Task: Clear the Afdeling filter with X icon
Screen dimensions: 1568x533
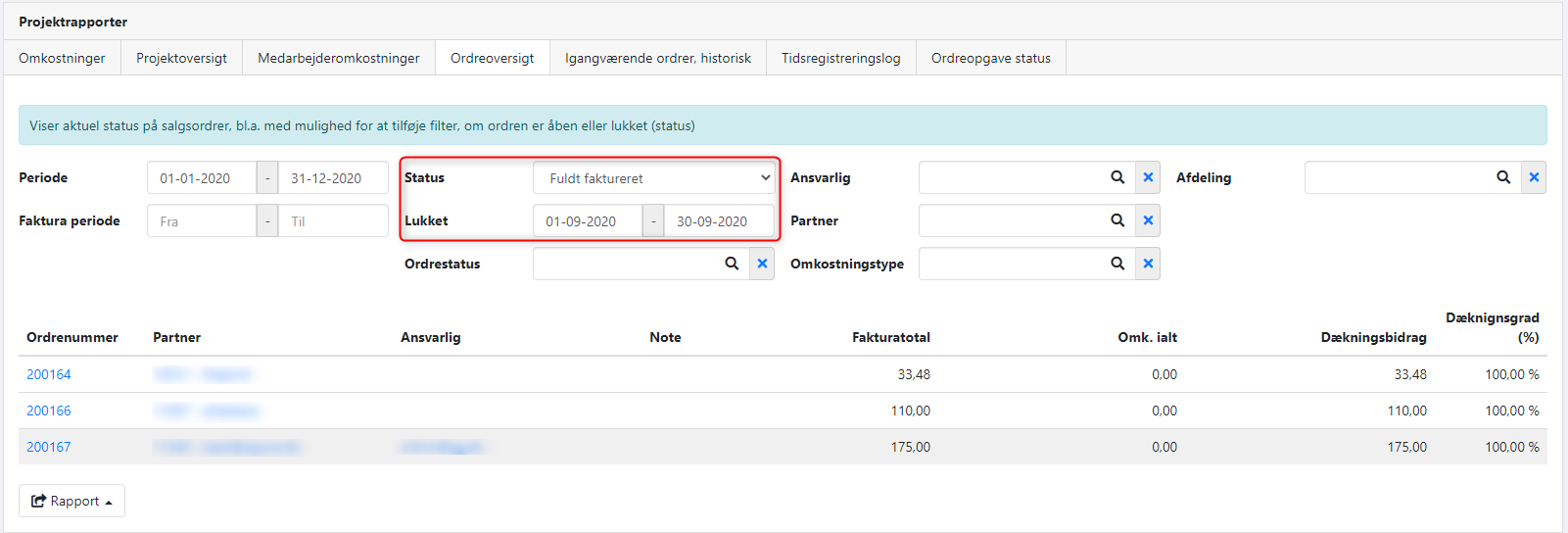Action: pos(1534,177)
